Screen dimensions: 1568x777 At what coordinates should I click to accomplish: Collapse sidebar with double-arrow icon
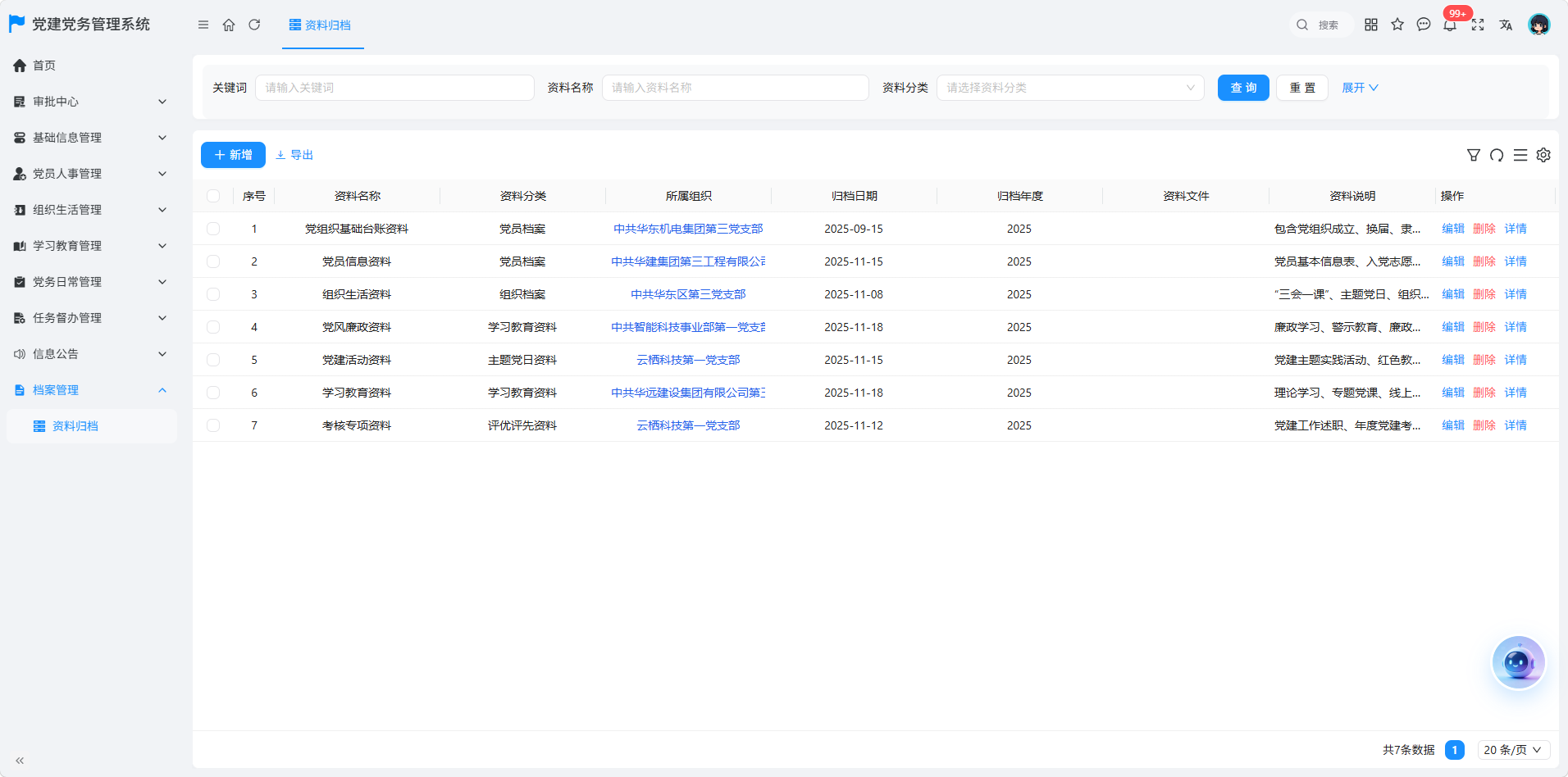tap(20, 761)
